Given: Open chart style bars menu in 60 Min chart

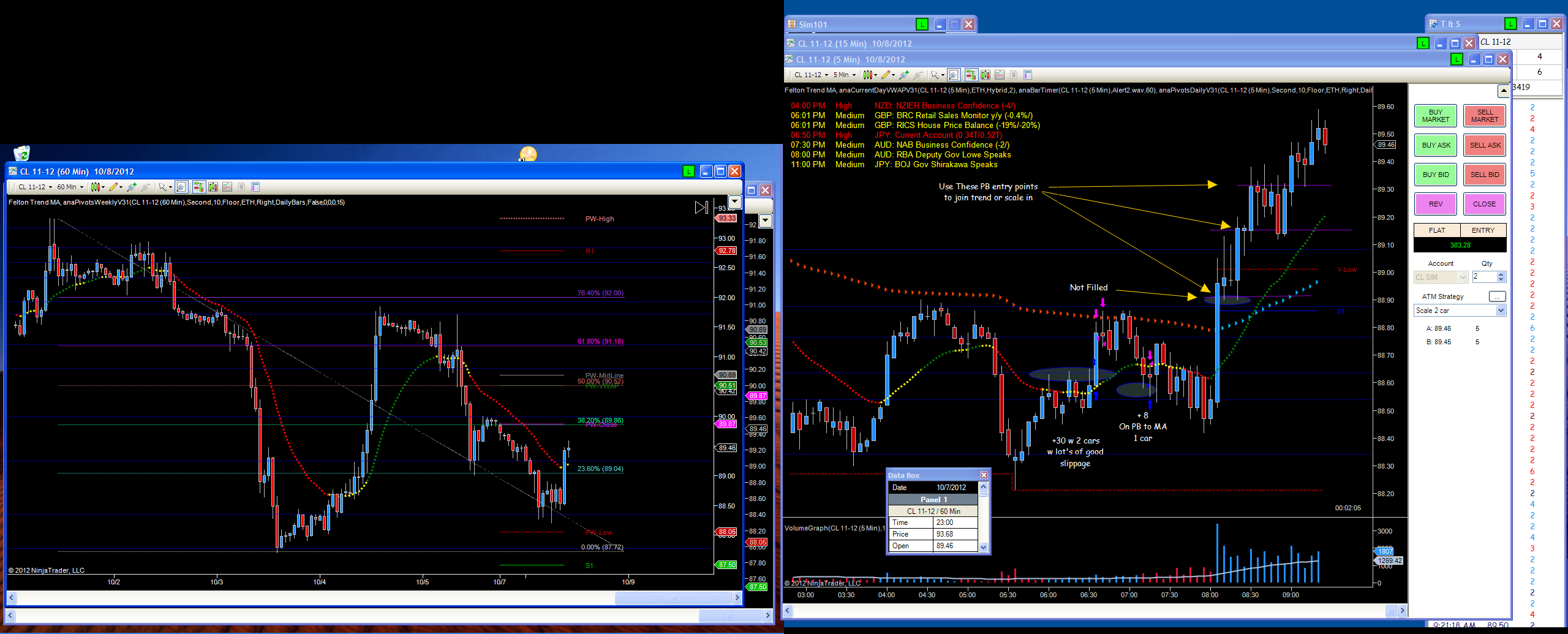Looking at the screenshot, I should [97, 187].
